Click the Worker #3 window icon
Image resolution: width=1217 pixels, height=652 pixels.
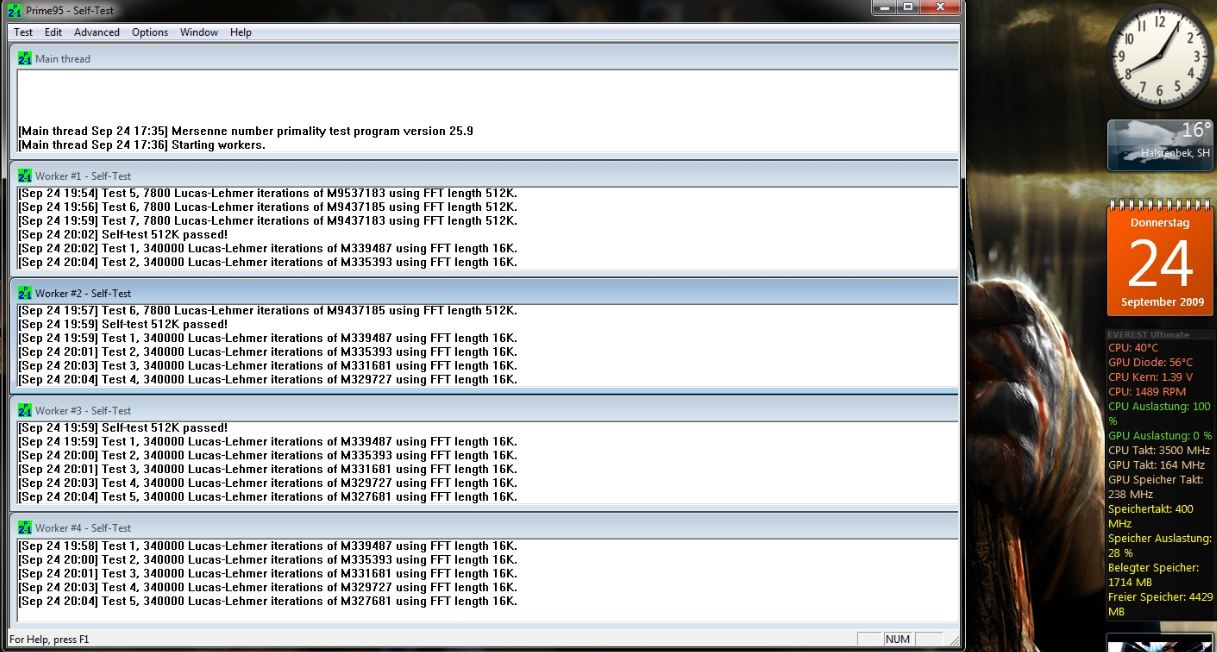click(x=25, y=410)
